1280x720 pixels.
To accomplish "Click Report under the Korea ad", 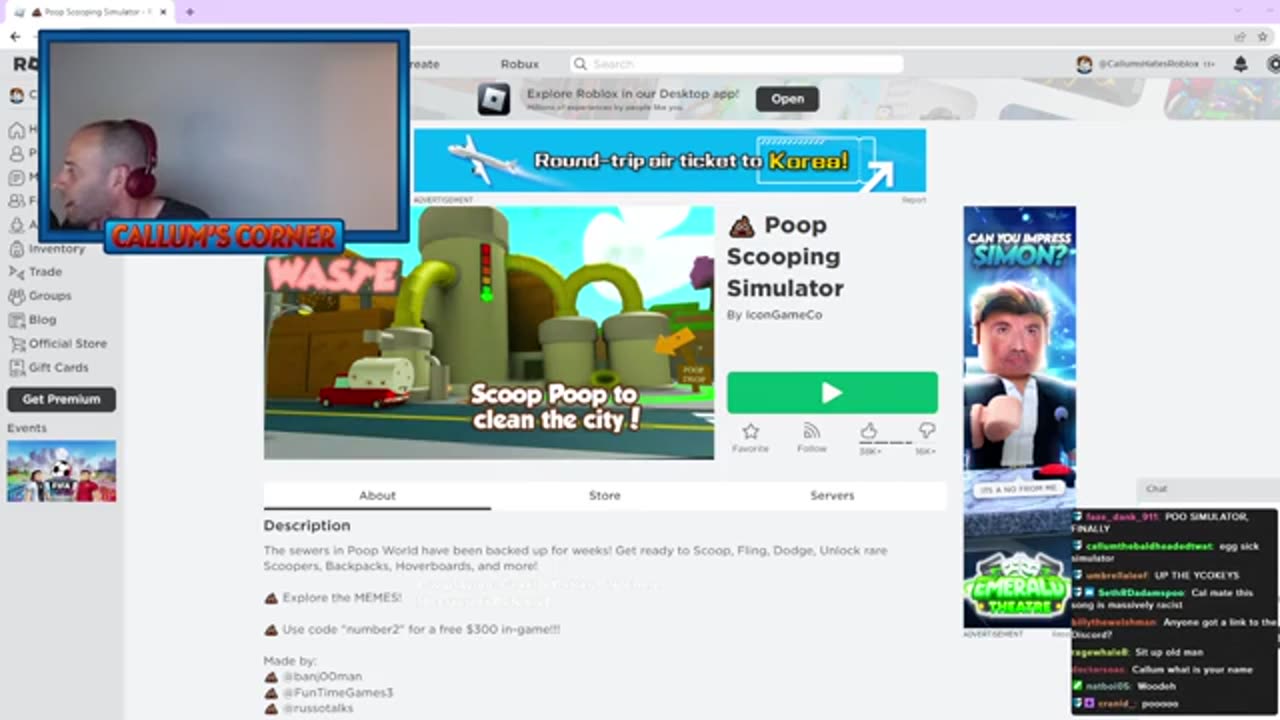I will click(914, 200).
